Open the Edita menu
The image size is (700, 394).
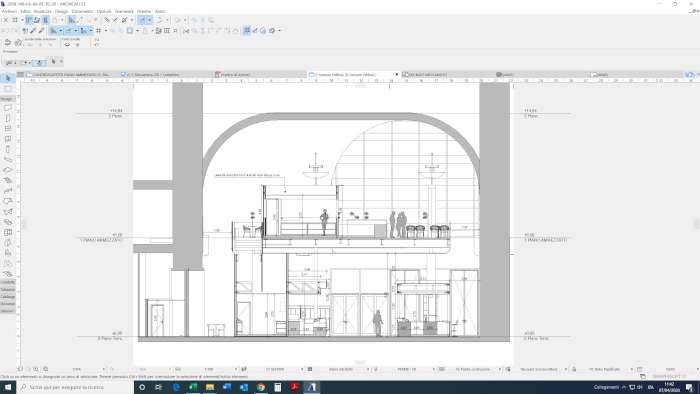(x=25, y=11)
